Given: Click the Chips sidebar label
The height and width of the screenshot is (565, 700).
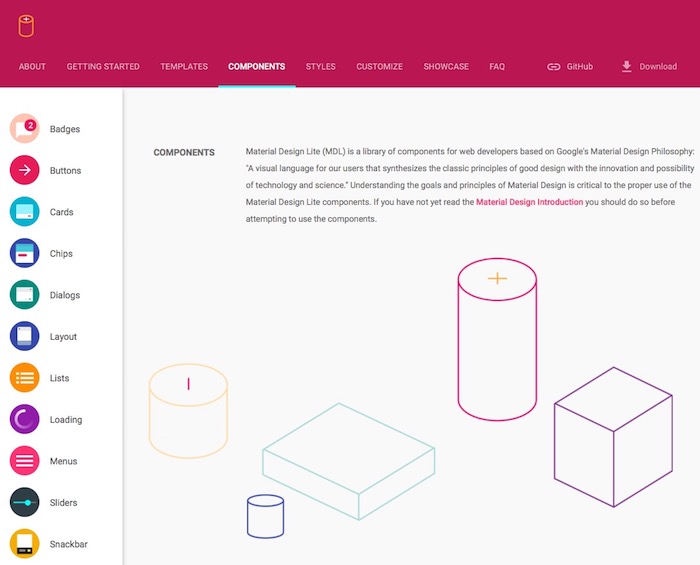Looking at the screenshot, I should tap(61, 253).
